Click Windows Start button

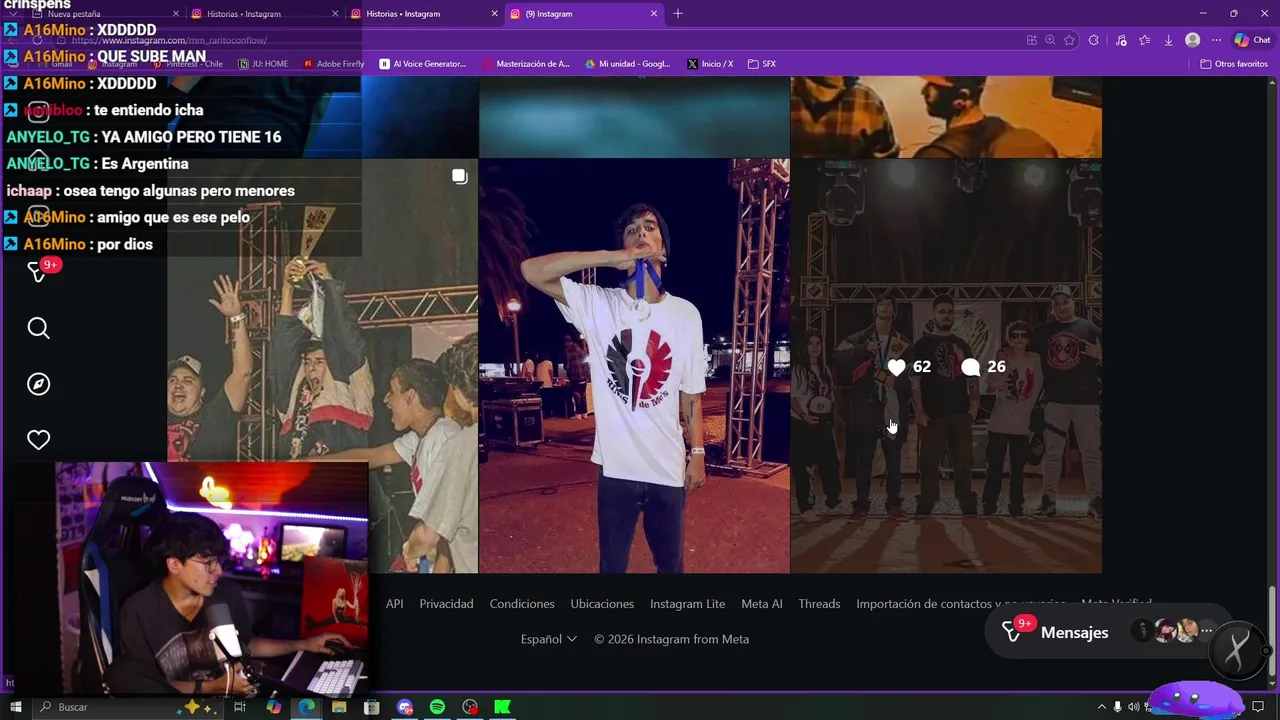pyautogui.click(x=15, y=707)
